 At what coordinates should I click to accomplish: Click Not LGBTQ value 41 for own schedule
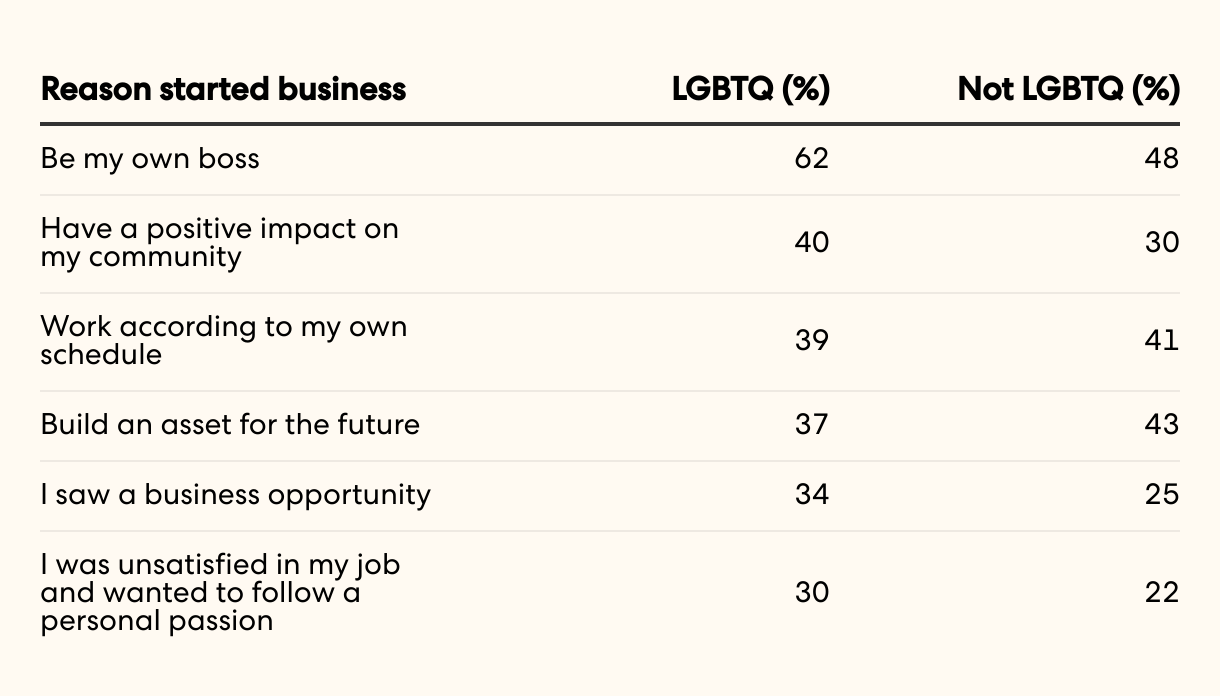tap(1162, 341)
